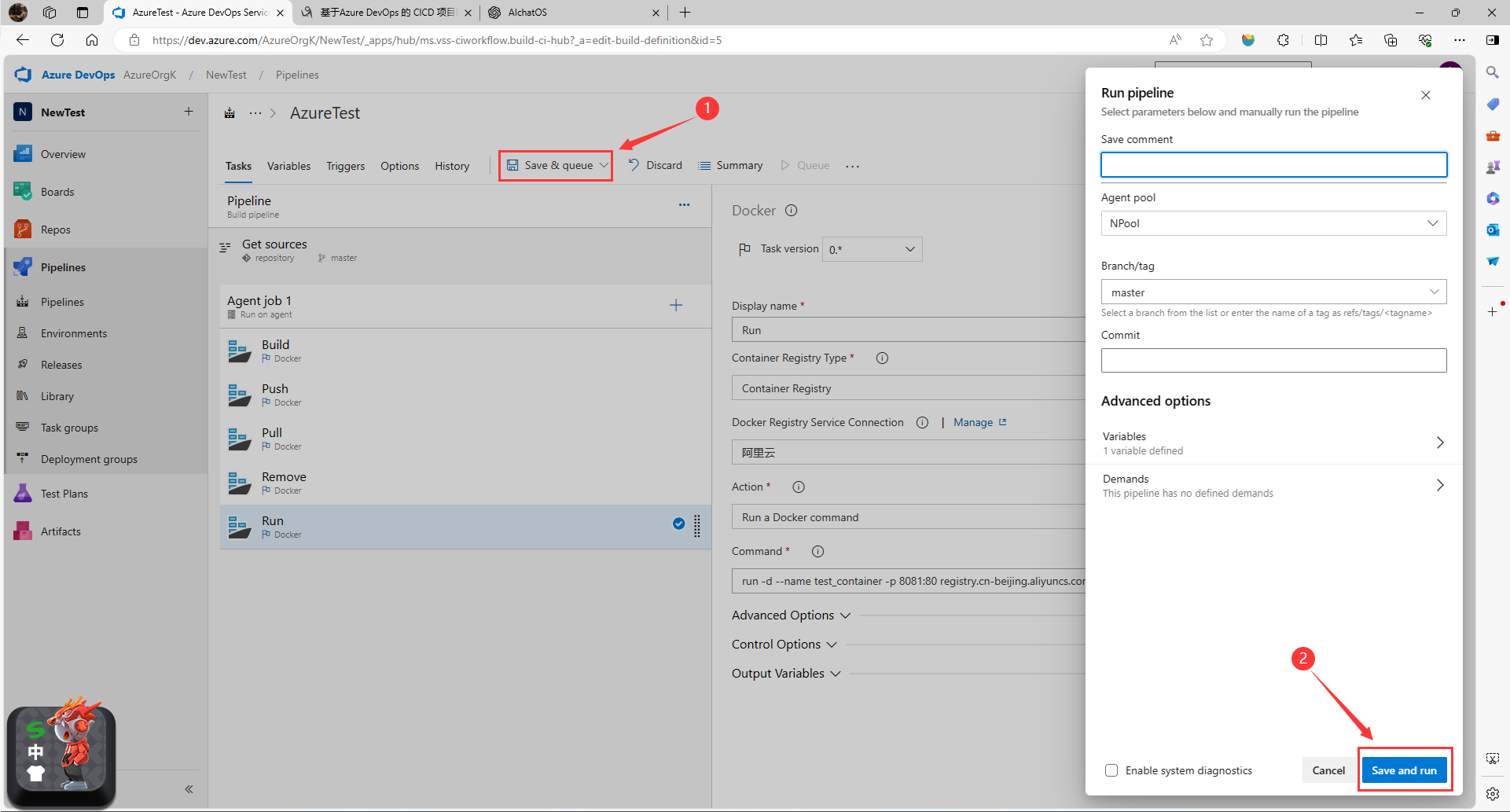Focus the Commit input field
Image resolution: width=1510 pixels, height=812 pixels.
[x=1273, y=360]
